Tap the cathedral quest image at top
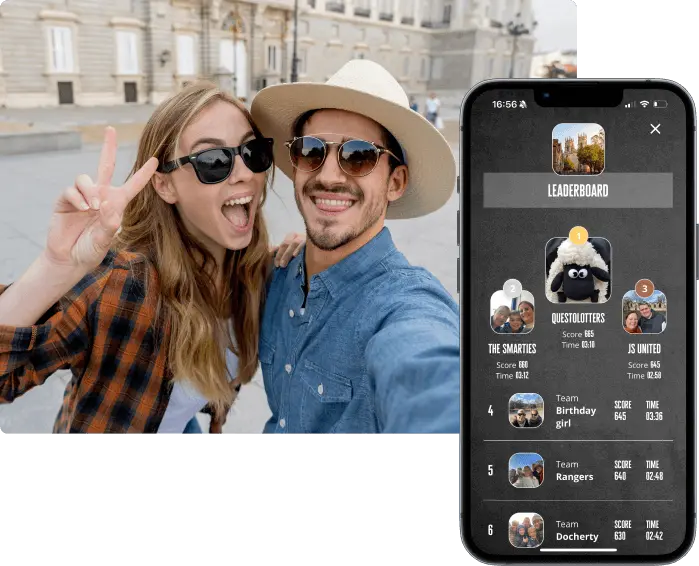The image size is (699, 566). (578, 149)
